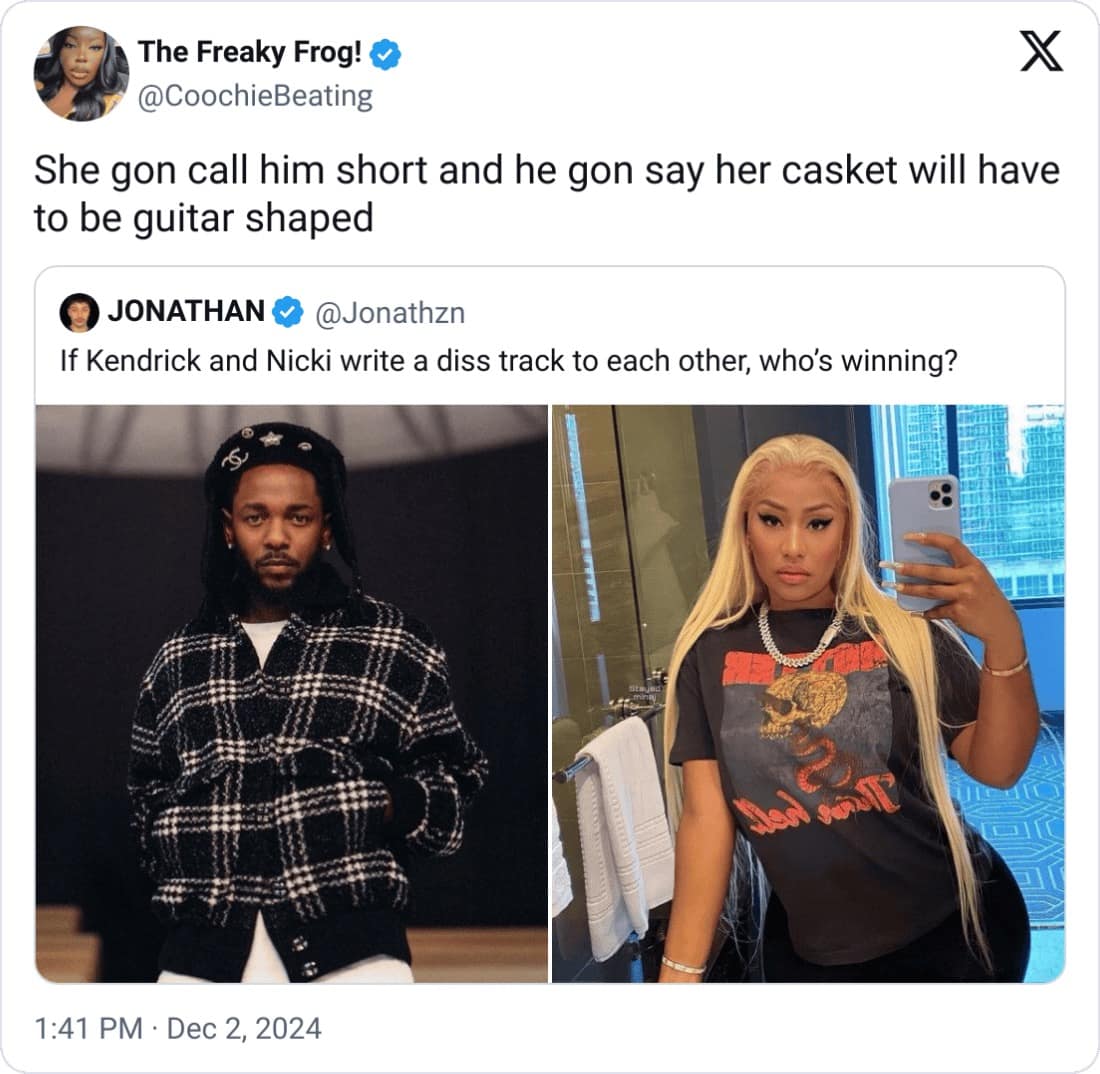Open the 1:41 PM timestamp link
This screenshot has height=1074, width=1100.
pos(88,1028)
